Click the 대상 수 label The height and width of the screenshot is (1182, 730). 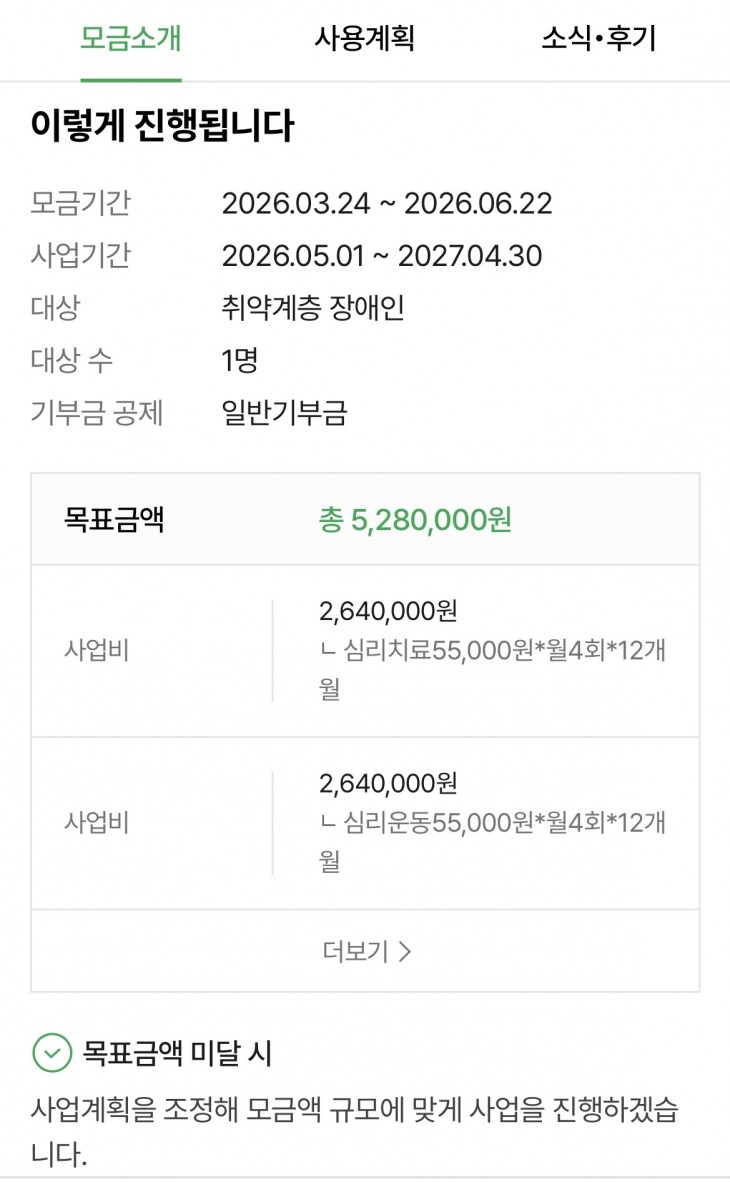point(71,360)
